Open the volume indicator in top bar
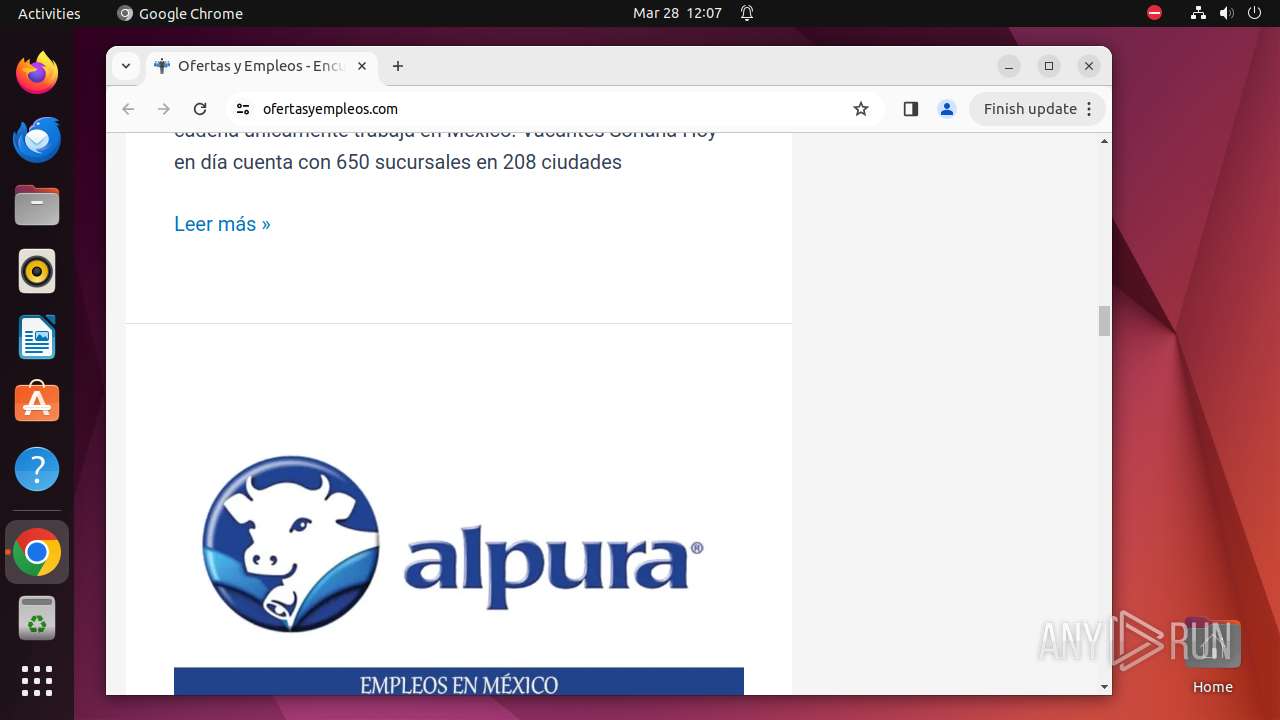 1226,13
